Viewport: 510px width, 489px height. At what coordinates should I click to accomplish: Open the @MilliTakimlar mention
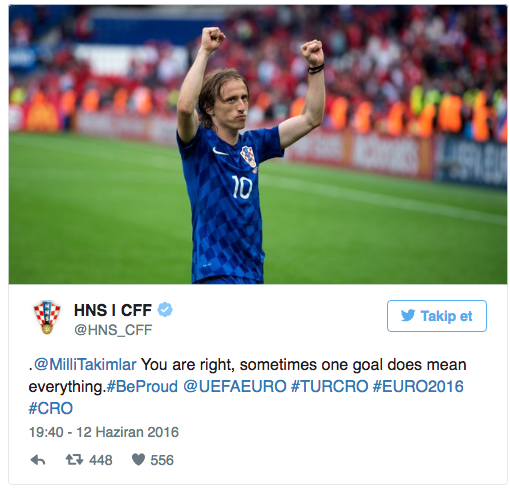(x=85, y=364)
